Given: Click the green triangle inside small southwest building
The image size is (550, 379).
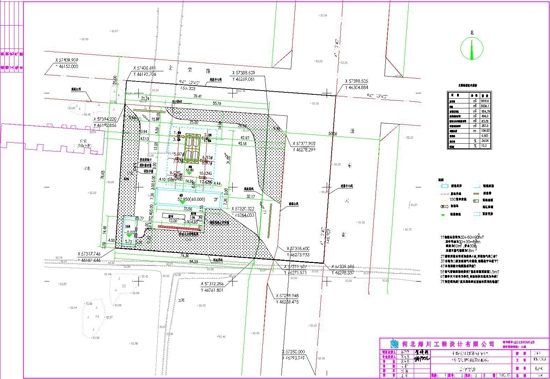Looking at the screenshot, I should (x=129, y=235).
